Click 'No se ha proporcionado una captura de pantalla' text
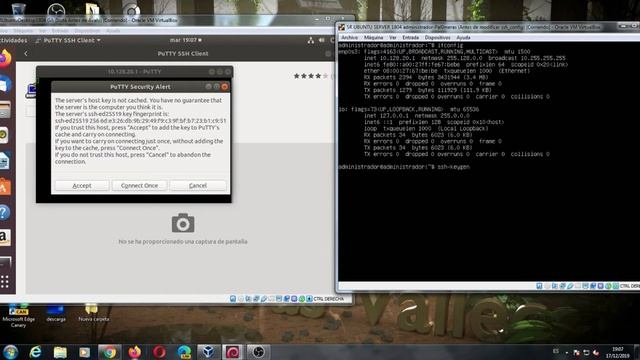Image resolution: width=640 pixels, height=360 pixels. [183, 242]
